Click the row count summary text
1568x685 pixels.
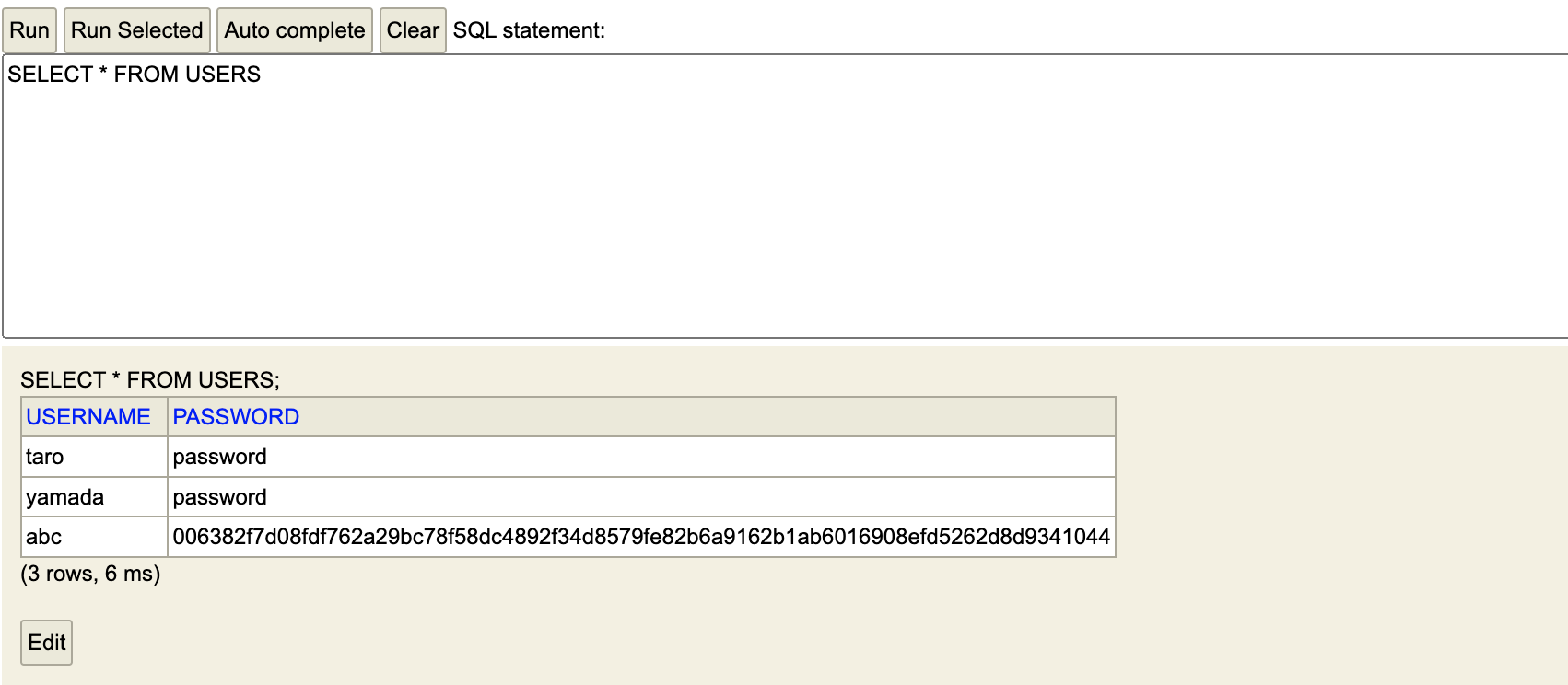click(x=89, y=574)
